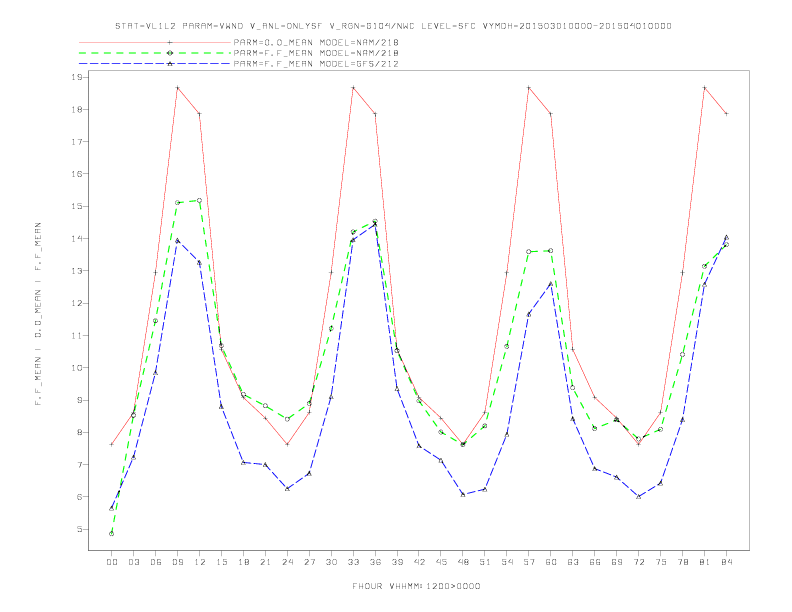This screenshot has width=792, height=612.
Task: Click x-axis forecast hour label 57
Action: click(529, 562)
